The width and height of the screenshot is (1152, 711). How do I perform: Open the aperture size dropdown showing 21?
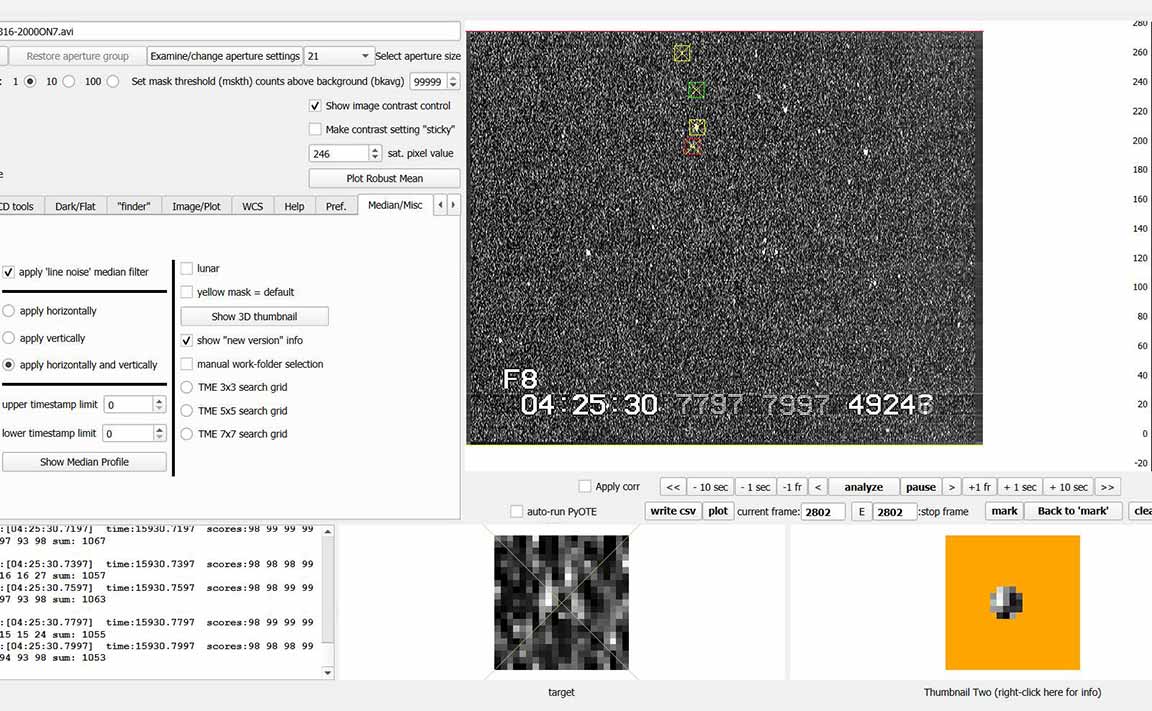point(339,56)
